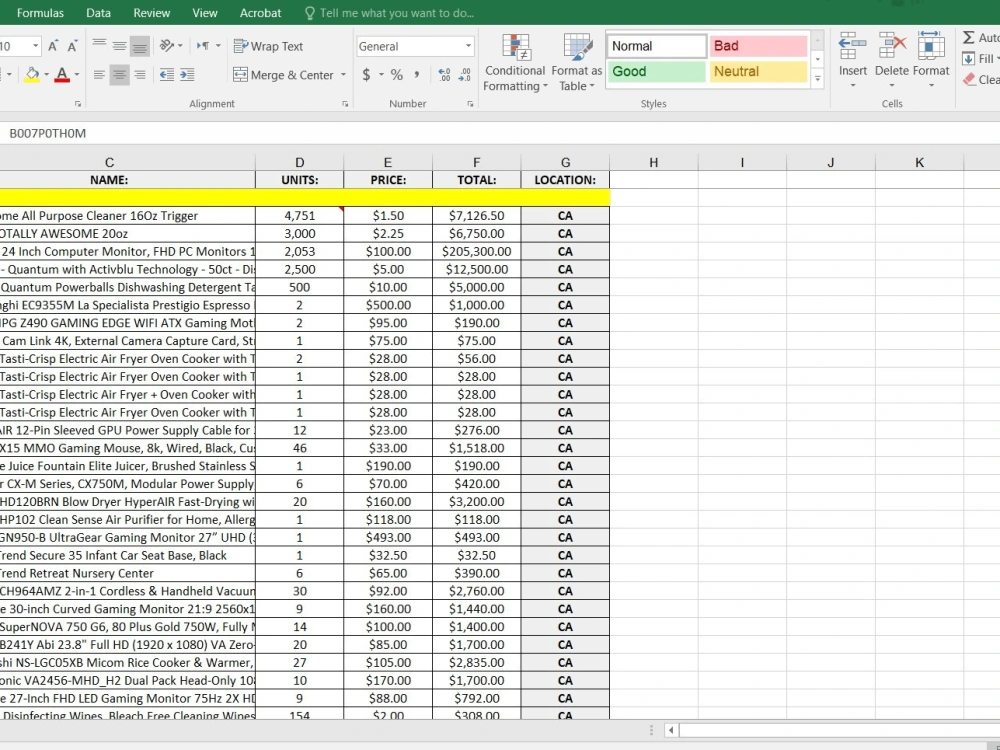The width and height of the screenshot is (1000, 750).
Task: Click the text direction icon
Action: click(203, 46)
